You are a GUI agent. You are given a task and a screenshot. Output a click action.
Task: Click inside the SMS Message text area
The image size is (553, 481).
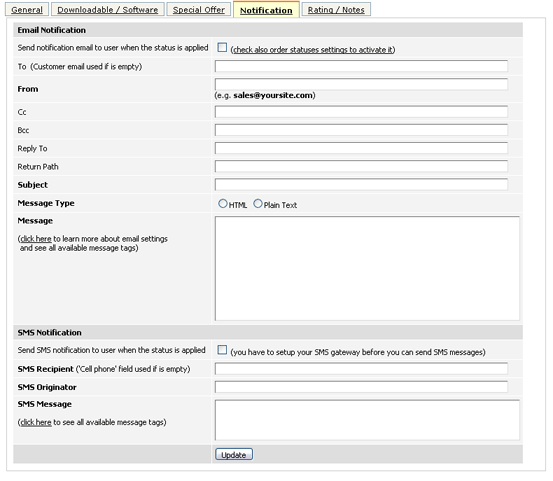(x=367, y=420)
